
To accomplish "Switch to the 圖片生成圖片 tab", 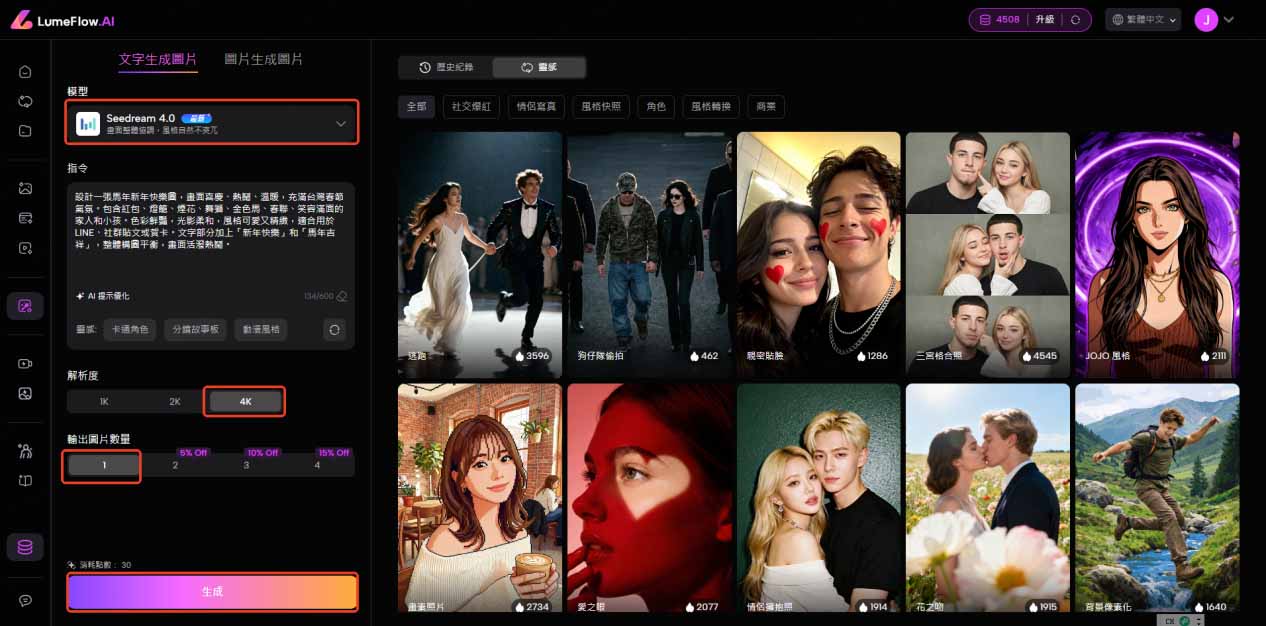I will tap(264, 59).
